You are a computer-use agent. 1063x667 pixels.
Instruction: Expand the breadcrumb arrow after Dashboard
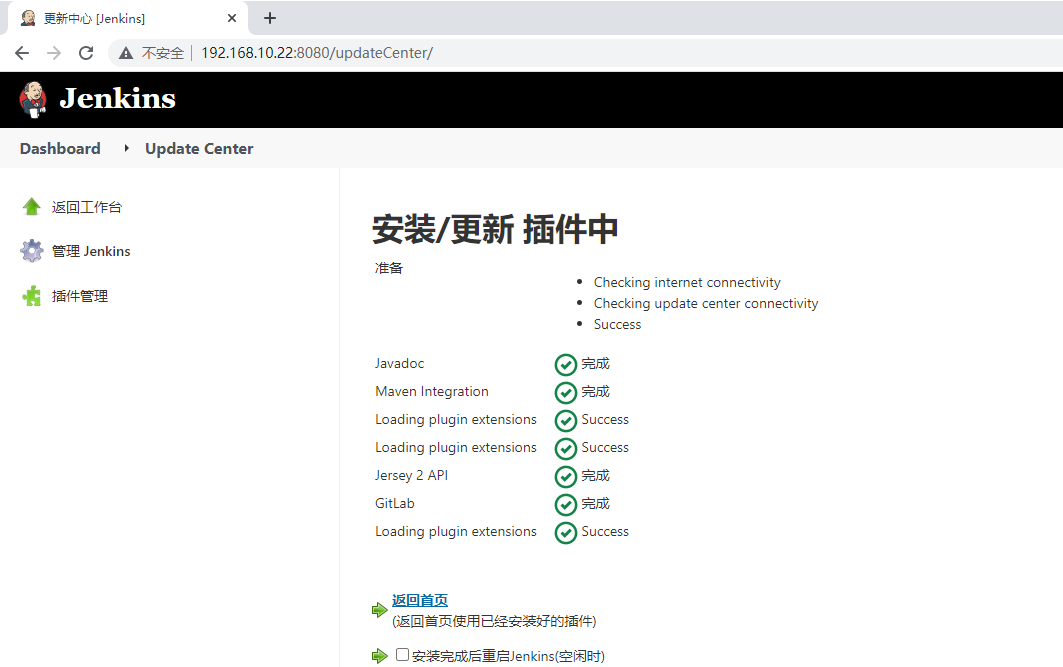point(126,148)
